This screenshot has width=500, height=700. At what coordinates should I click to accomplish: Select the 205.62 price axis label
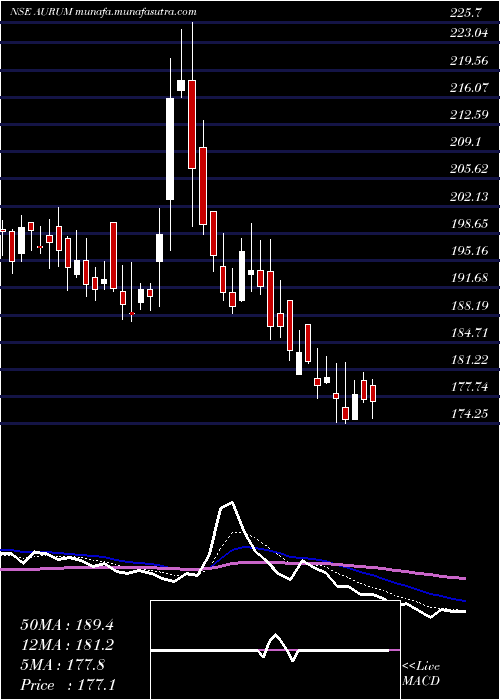click(469, 169)
